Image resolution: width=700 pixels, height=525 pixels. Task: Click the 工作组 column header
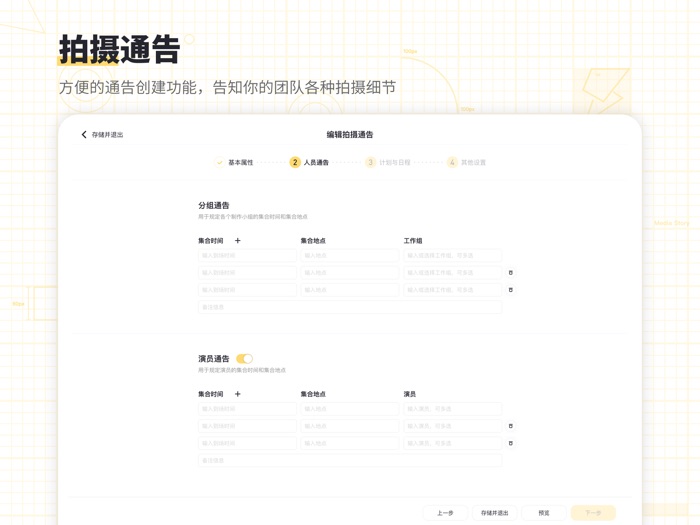click(413, 241)
